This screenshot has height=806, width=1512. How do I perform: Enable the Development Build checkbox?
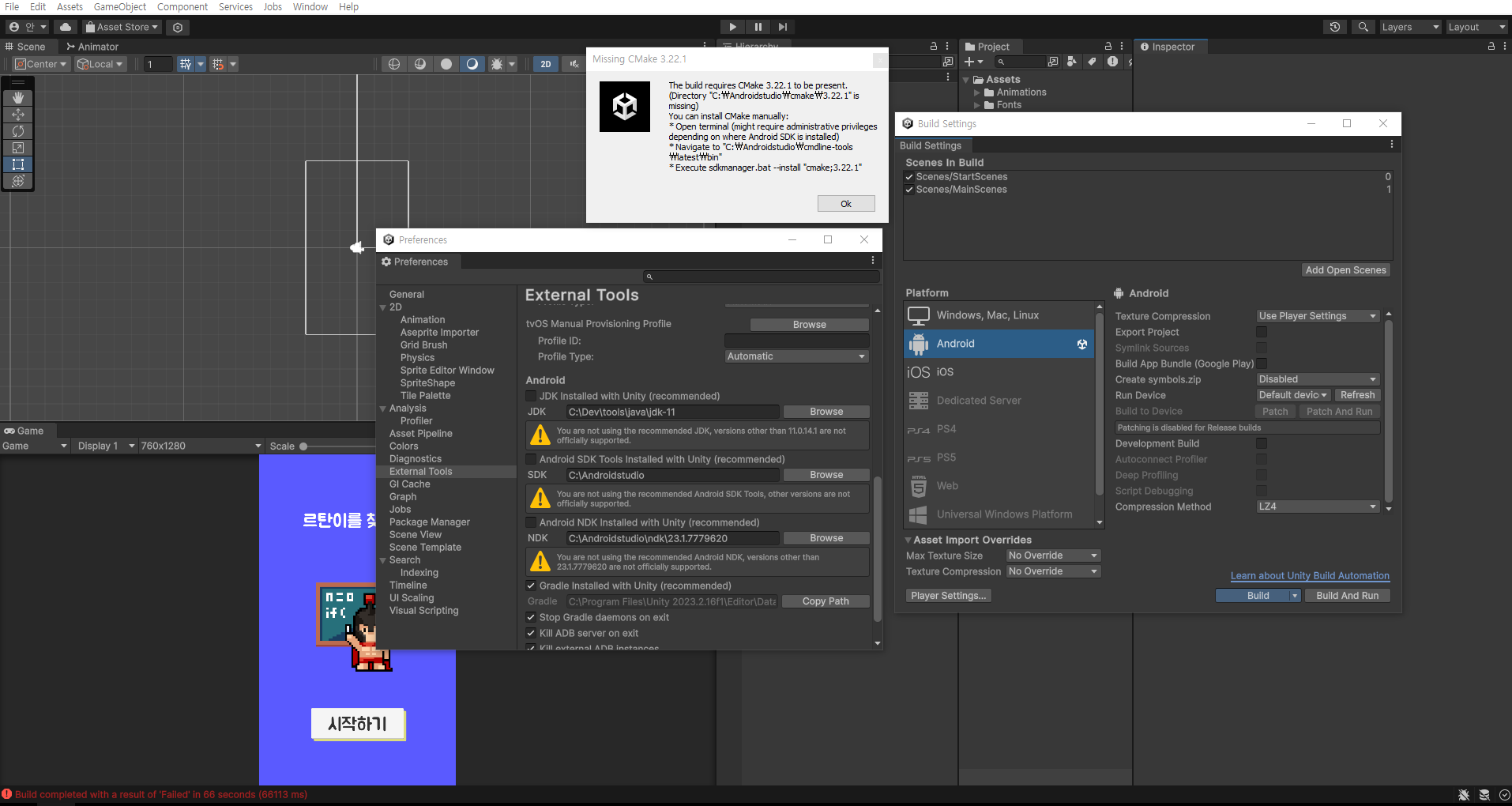coord(1262,443)
